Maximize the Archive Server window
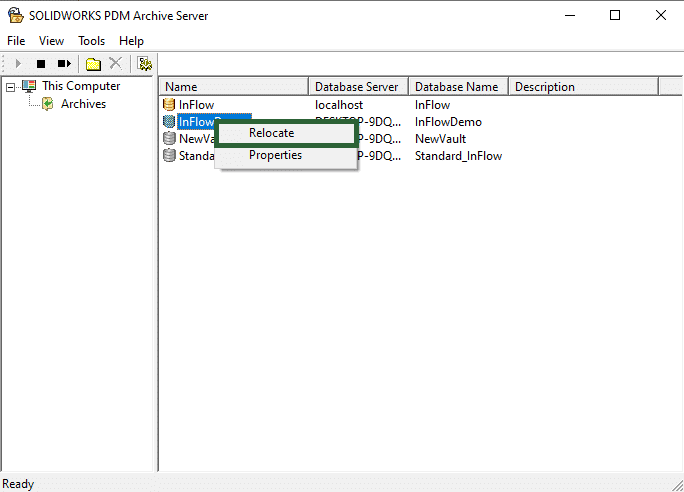The height and width of the screenshot is (492, 684). pyautogui.click(x=615, y=15)
